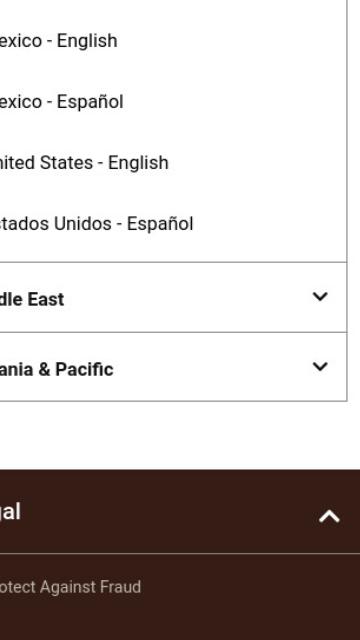Click the Oceania & Pacific heading text

(x=56, y=369)
